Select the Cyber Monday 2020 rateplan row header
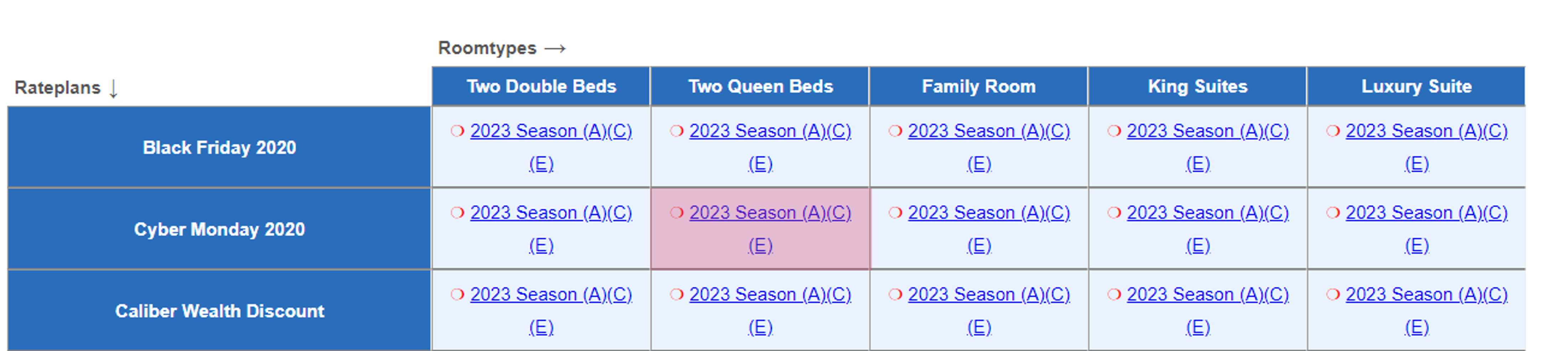Viewport: 1568px width, 351px height. tap(219, 229)
